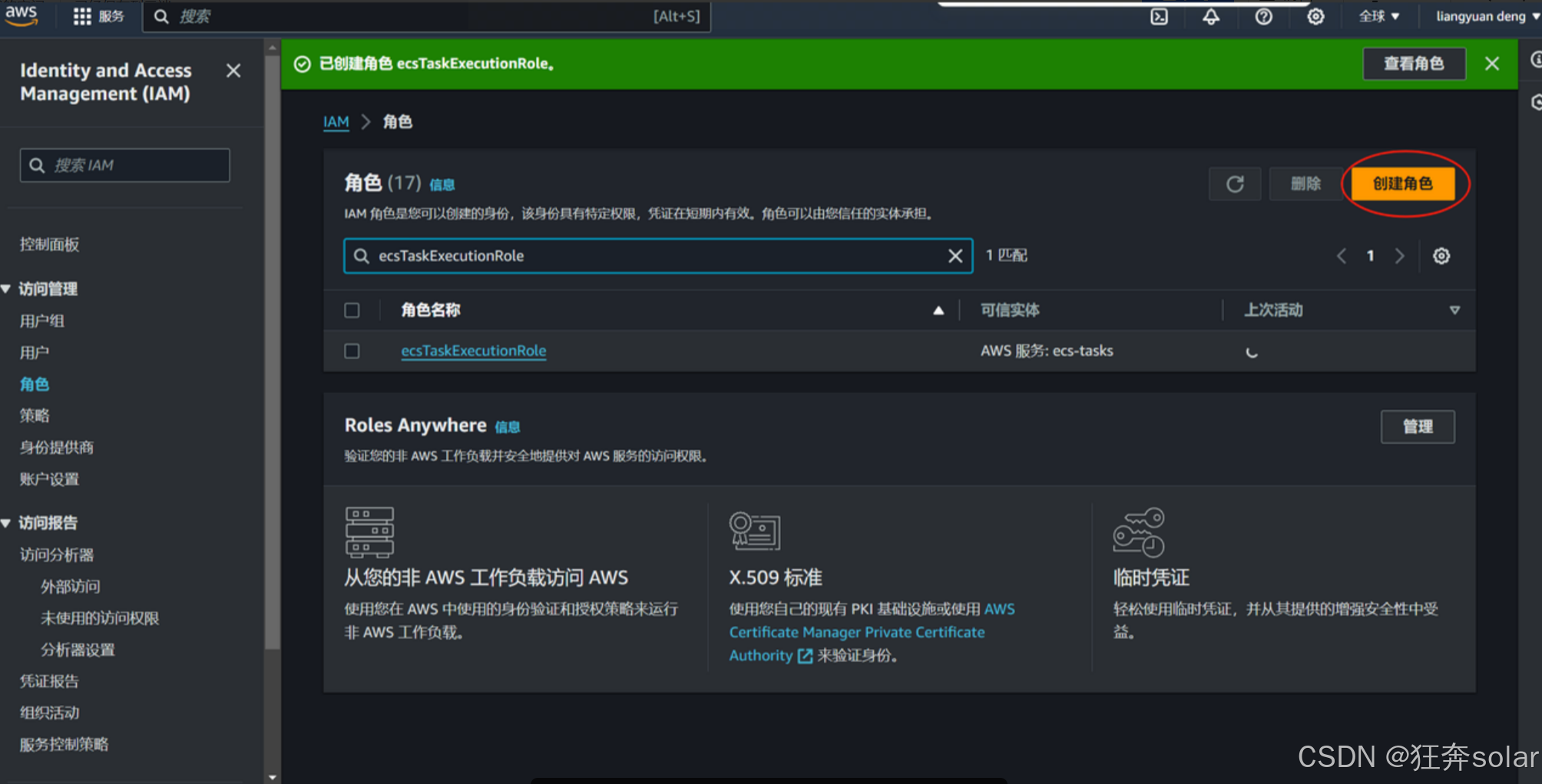The width and height of the screenshot is (1542, 784).
Task: Open the console settings gear in header
Action: (x=1315, y=16)
